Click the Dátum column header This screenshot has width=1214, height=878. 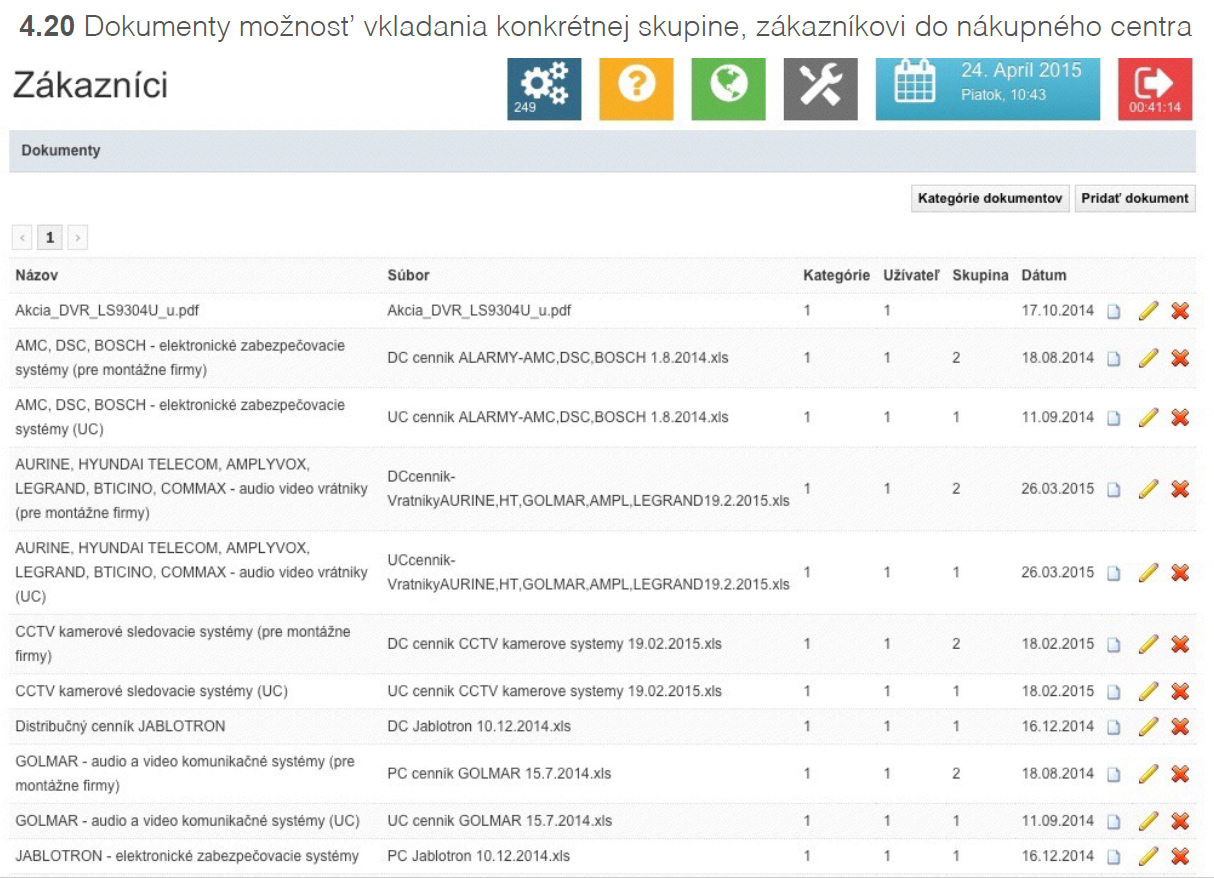1044,275
